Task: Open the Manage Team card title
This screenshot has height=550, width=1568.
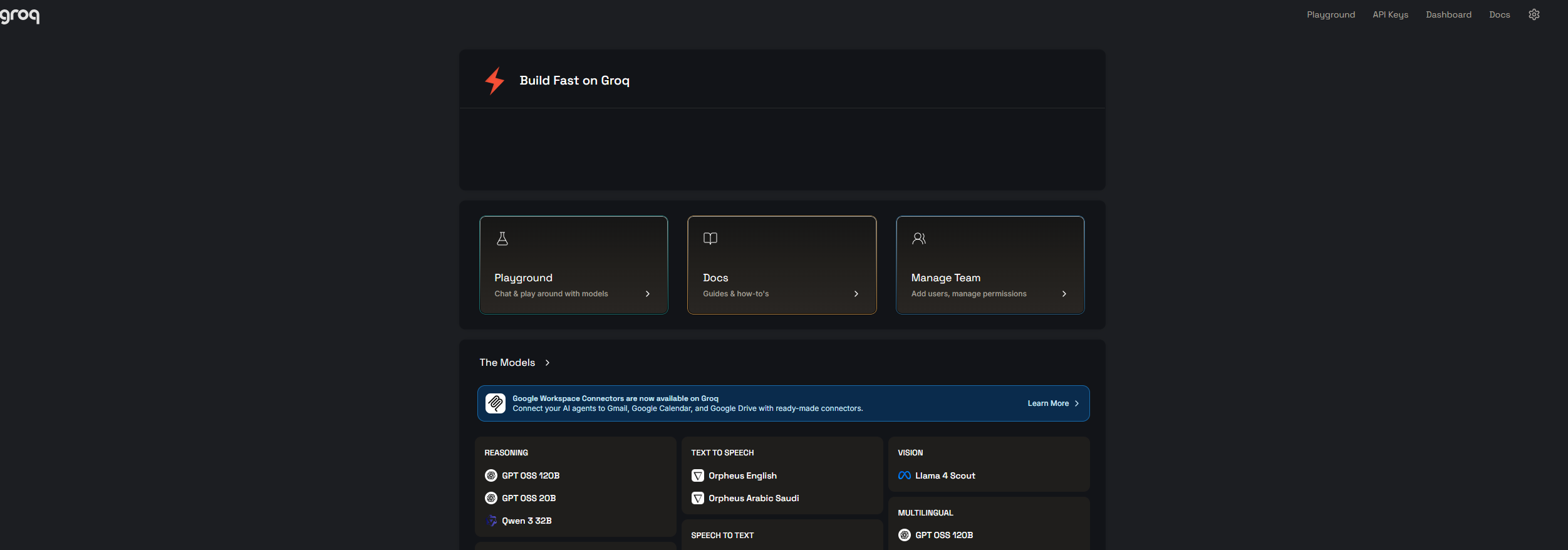Action: (946, 278)
